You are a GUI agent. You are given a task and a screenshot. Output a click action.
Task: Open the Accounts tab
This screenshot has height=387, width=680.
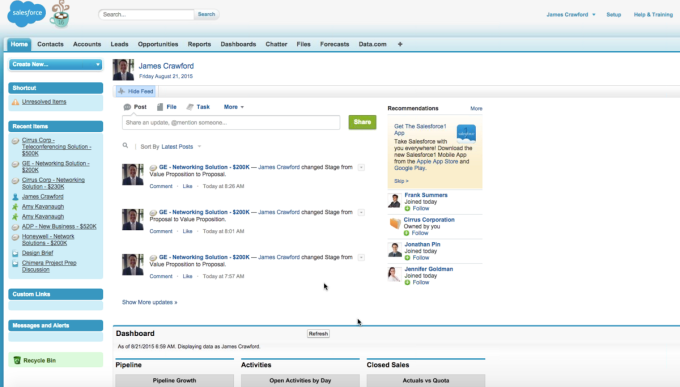coord(87,44)
